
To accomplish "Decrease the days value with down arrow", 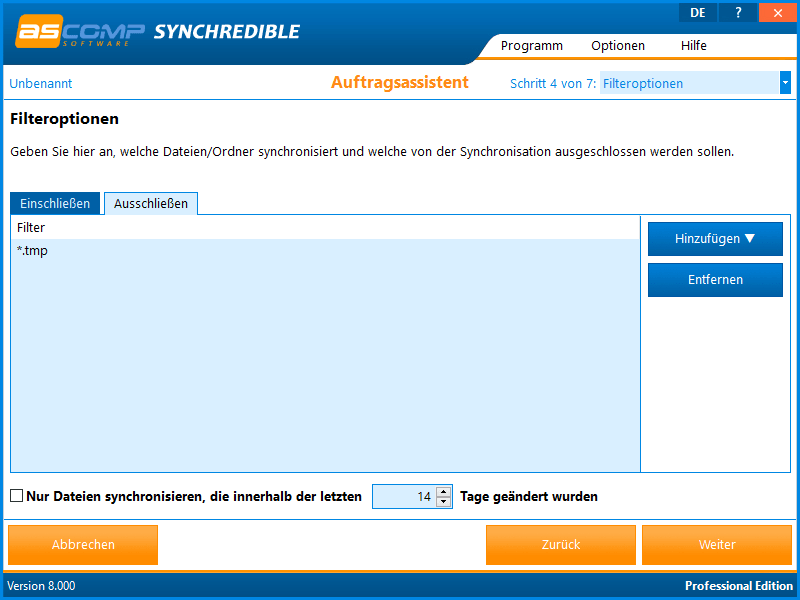I will click(444, 502).
